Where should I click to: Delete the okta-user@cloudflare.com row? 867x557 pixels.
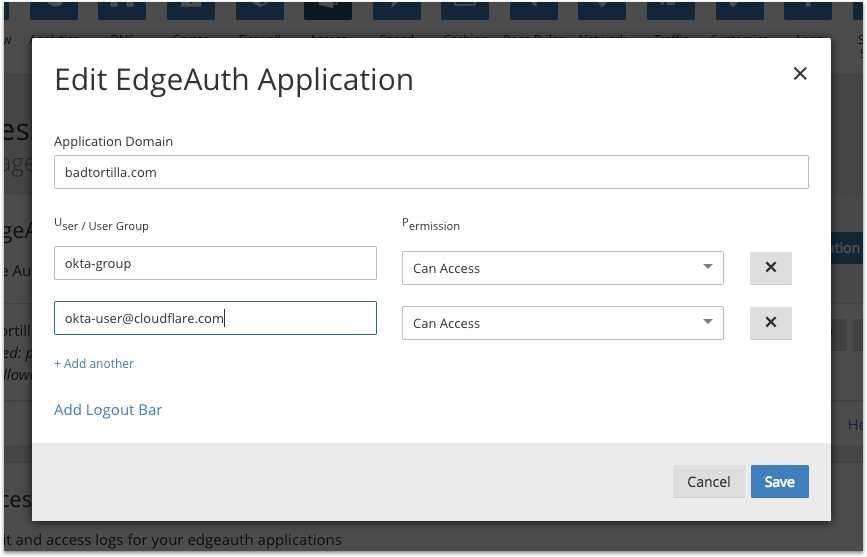click(x=770, y=323)
